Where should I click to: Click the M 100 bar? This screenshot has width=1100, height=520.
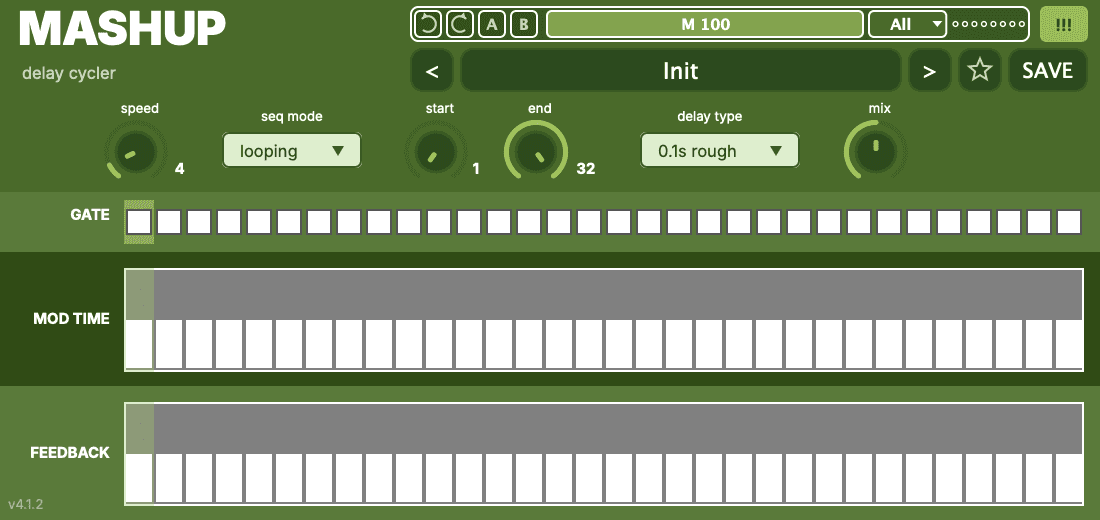coord(705,25)
